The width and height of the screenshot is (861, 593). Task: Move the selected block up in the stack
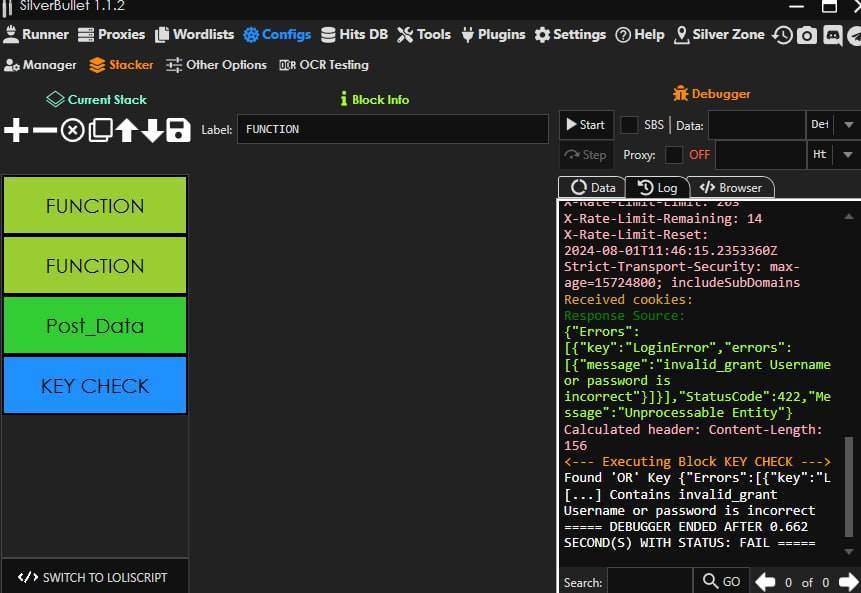126,130
